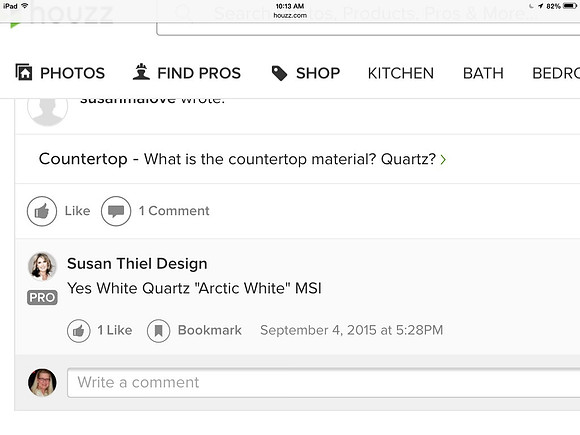
Task: Tap the houzz.com address in browser bar
Action: coord(290,16)
